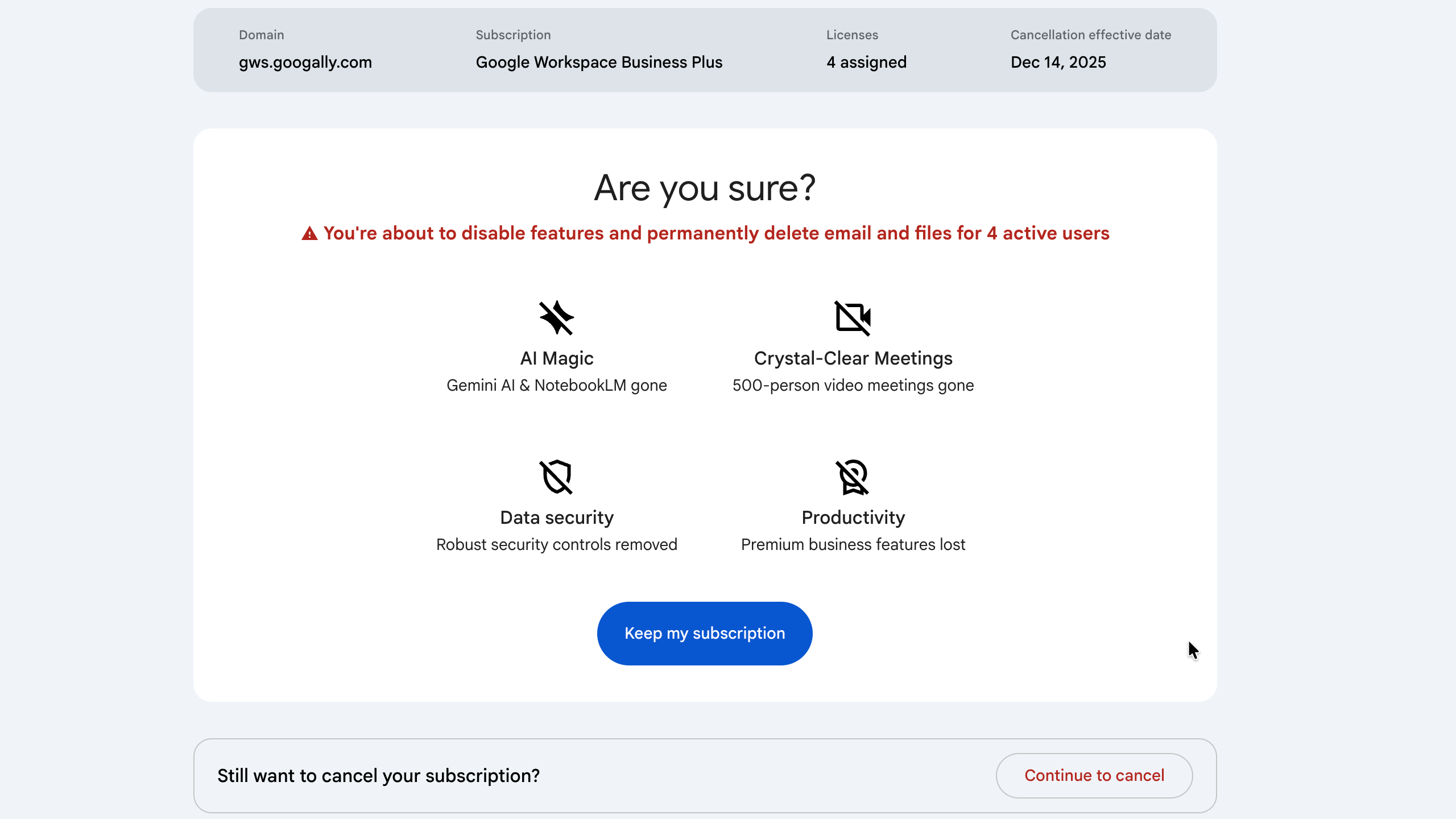Click the Data security heading
The width and height of the screenshot is (1456, 819).
tap(556, 518)
